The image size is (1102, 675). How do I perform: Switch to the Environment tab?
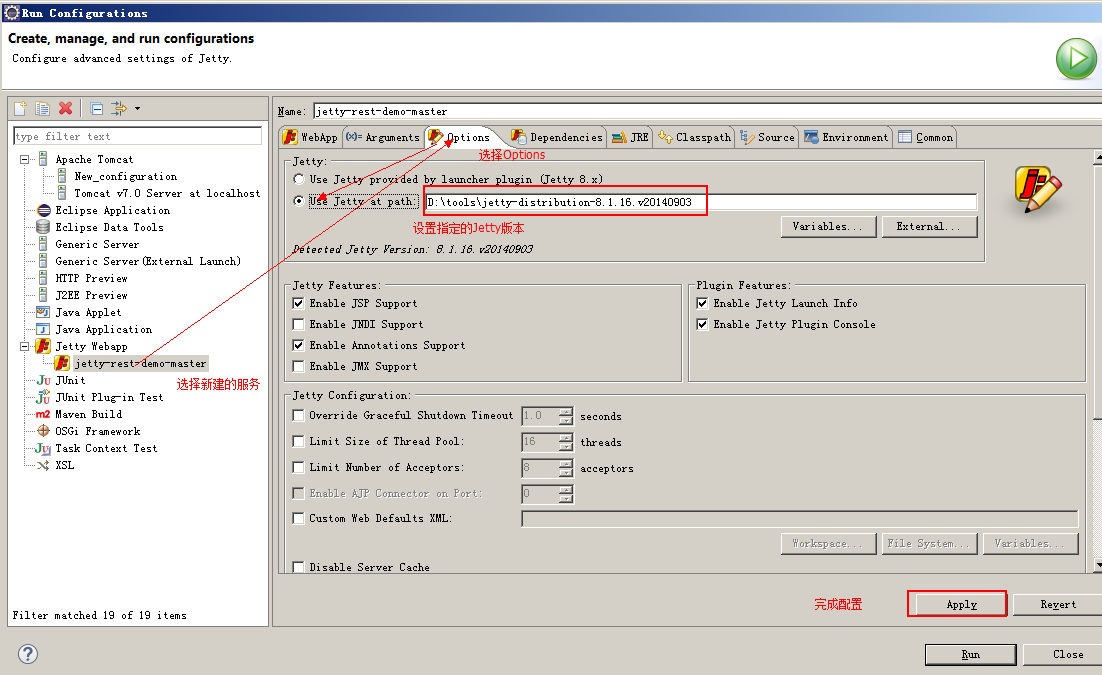[x=847, y=137]
